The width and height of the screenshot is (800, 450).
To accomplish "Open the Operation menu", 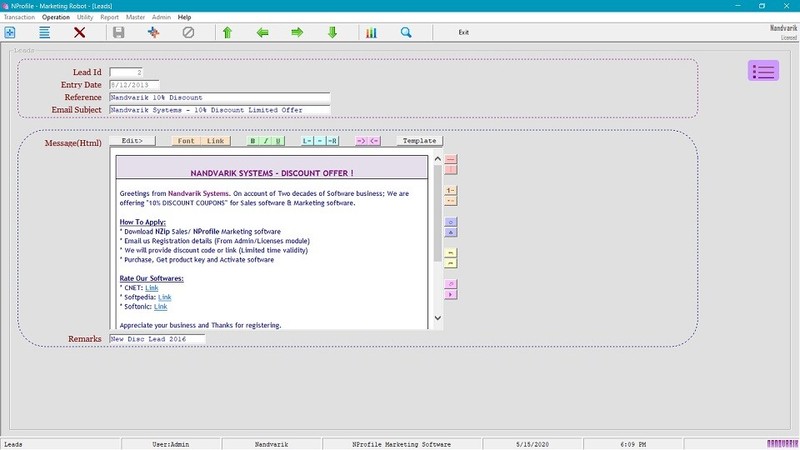I will [56, 17].
